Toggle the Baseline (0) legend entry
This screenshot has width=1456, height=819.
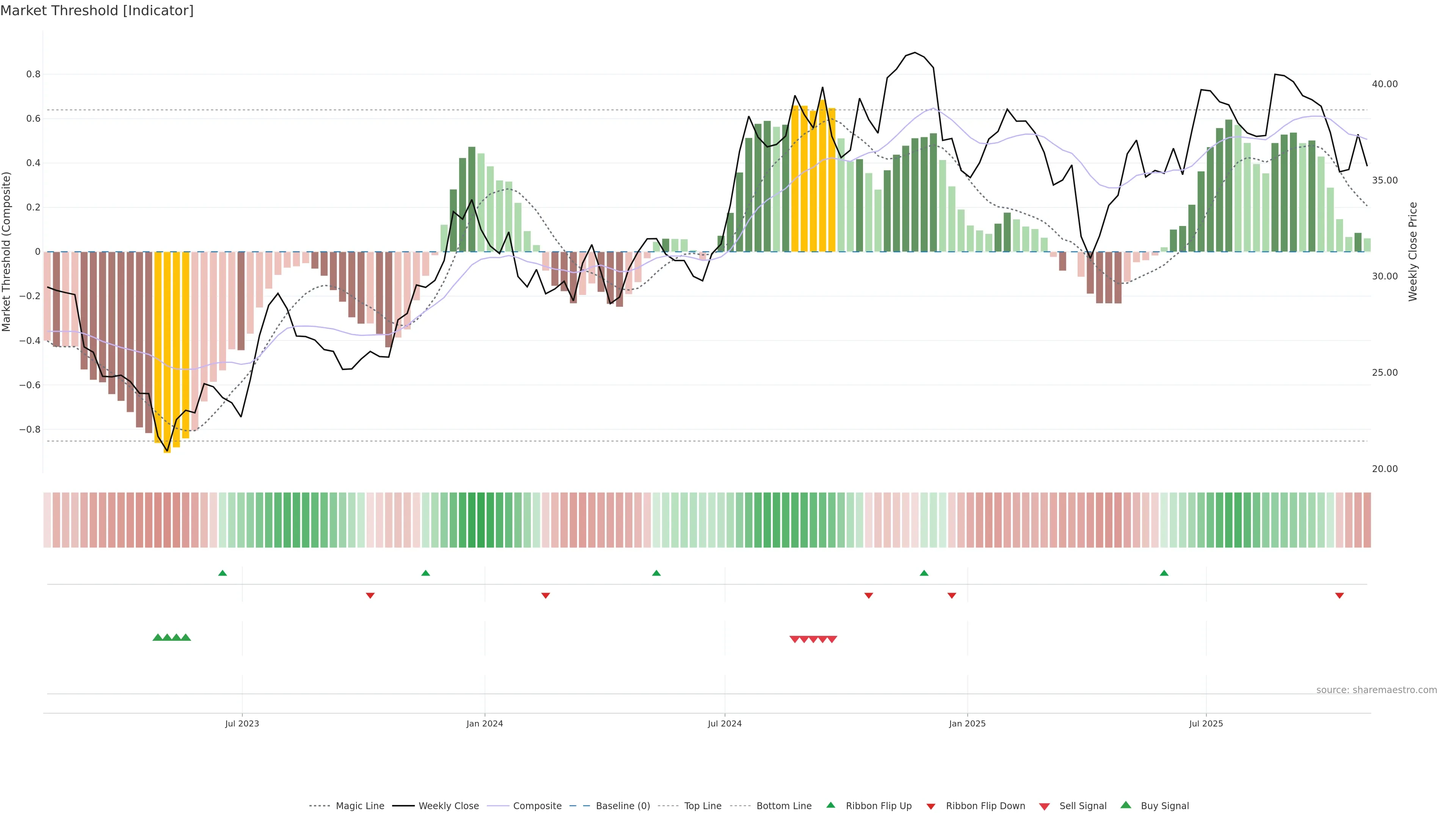tap(623, 806)
